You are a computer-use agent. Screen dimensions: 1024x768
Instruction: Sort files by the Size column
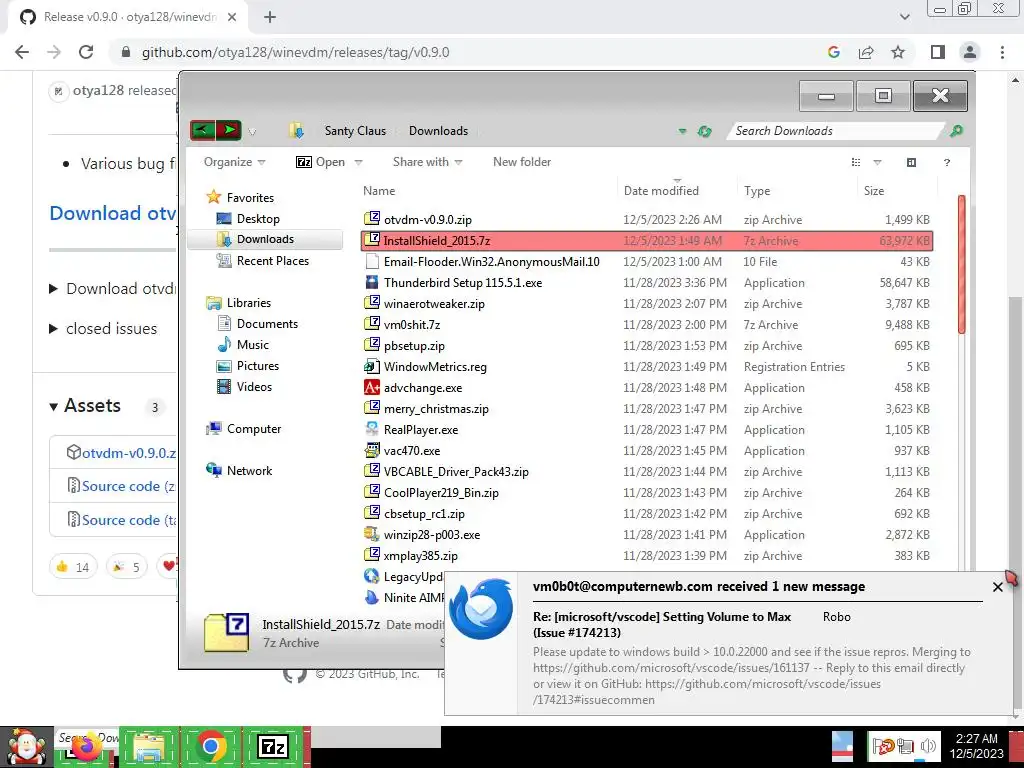(x=874, y=191)
